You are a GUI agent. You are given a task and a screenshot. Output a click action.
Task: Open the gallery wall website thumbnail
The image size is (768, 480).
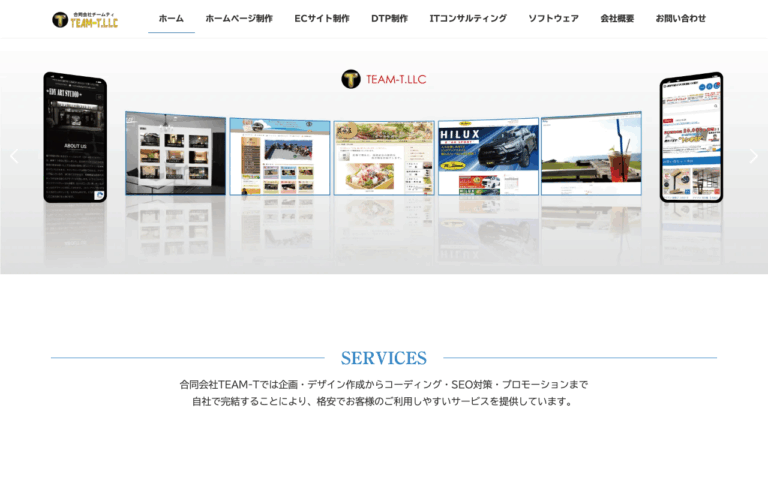coord(175,154)
